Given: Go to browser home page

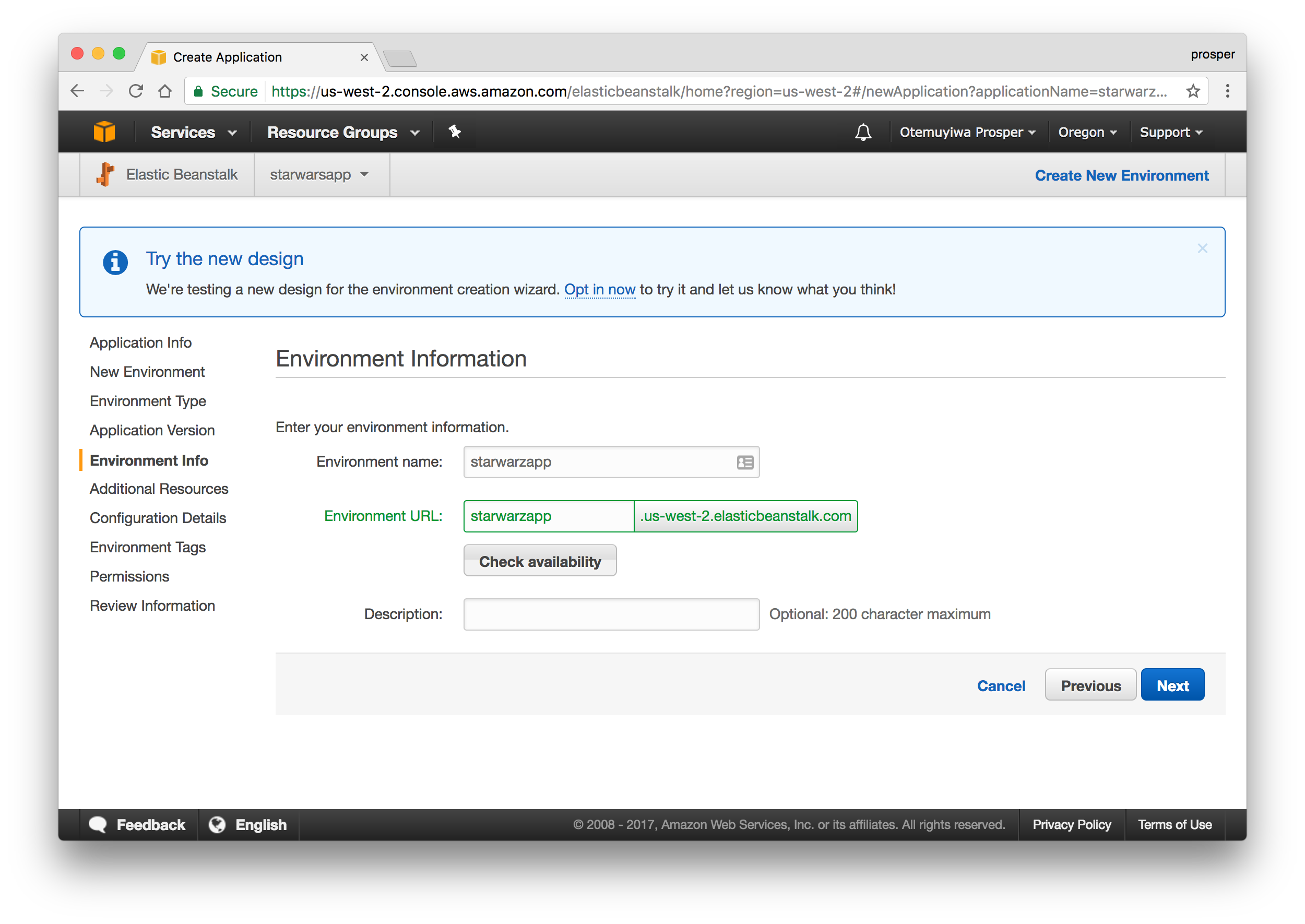Looking at the screenshot, I should point(165,91).
